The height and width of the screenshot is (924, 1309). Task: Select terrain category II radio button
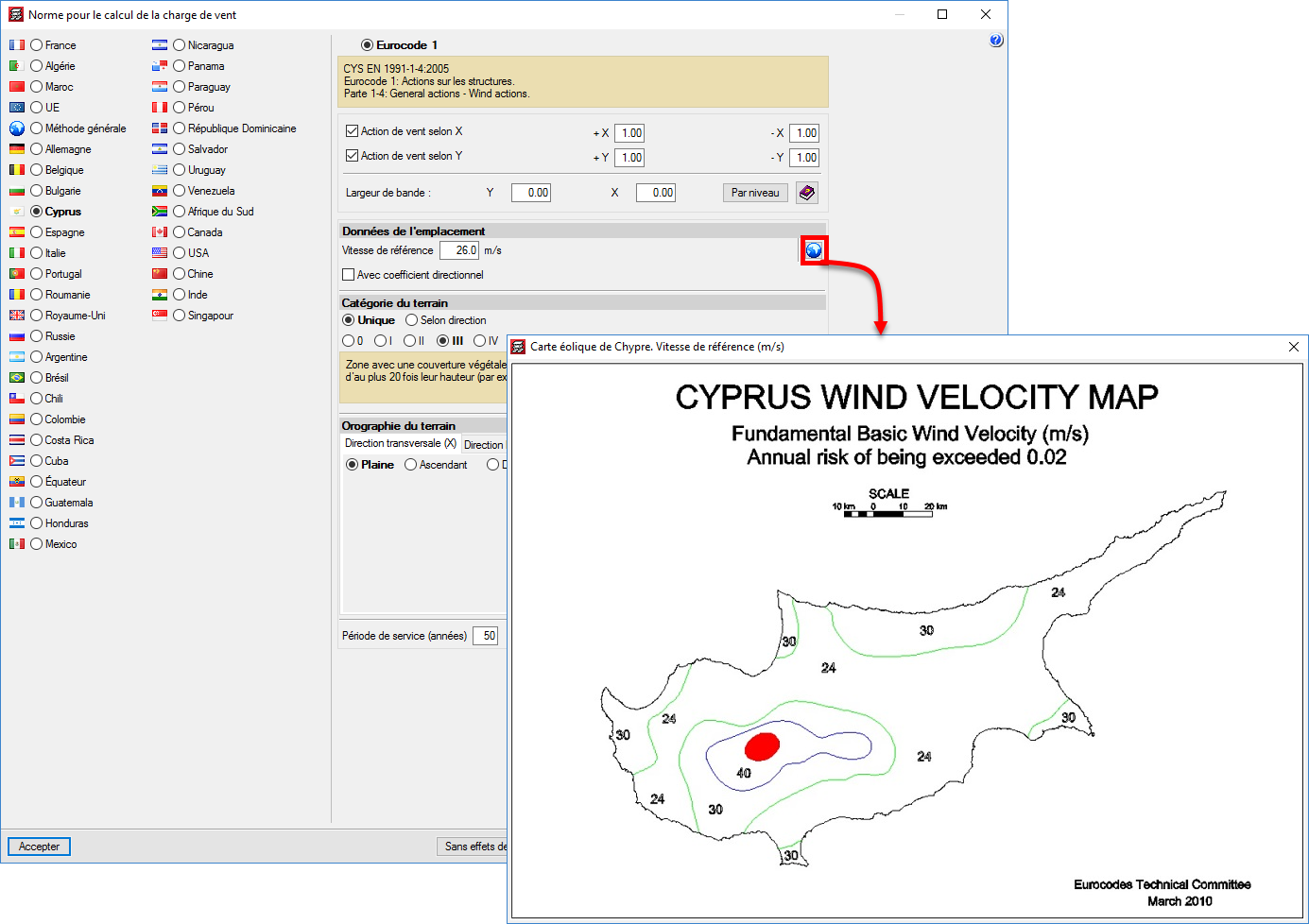(409, 341)
